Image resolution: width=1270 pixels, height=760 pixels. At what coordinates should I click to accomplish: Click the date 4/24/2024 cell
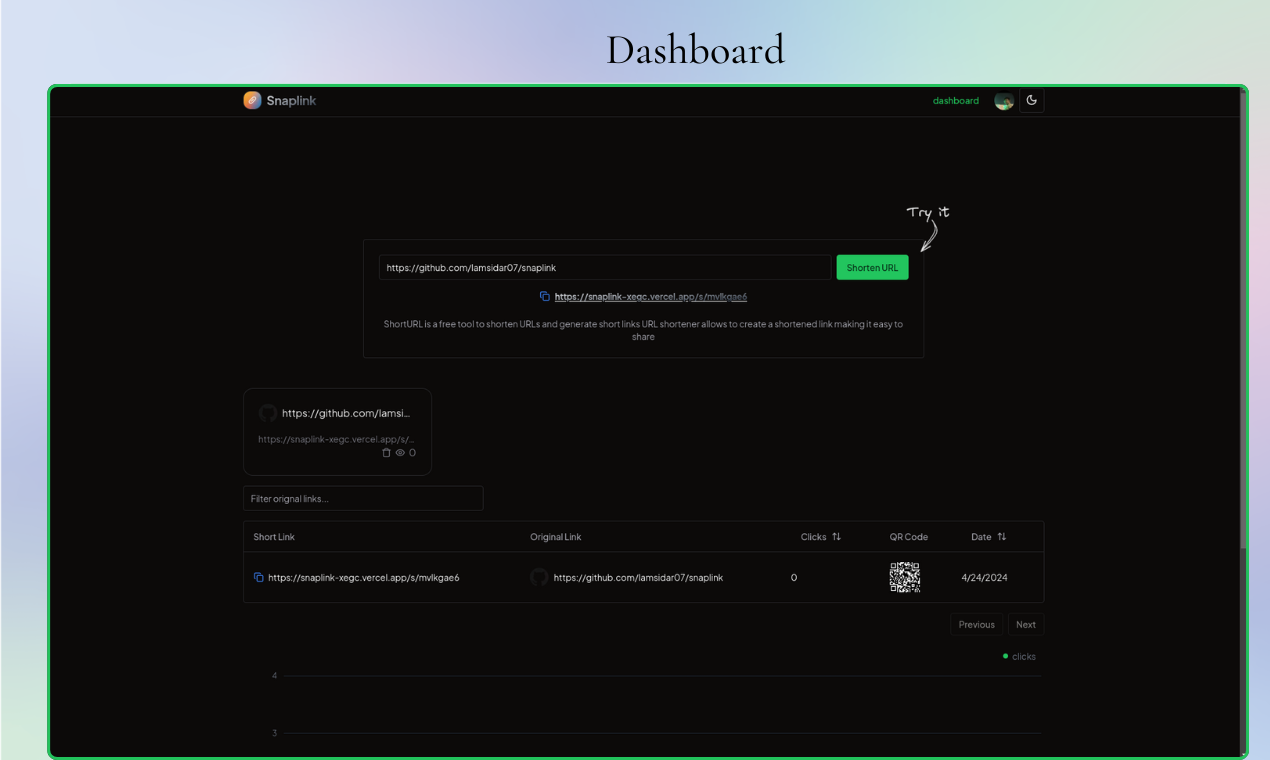click(984, 578)
